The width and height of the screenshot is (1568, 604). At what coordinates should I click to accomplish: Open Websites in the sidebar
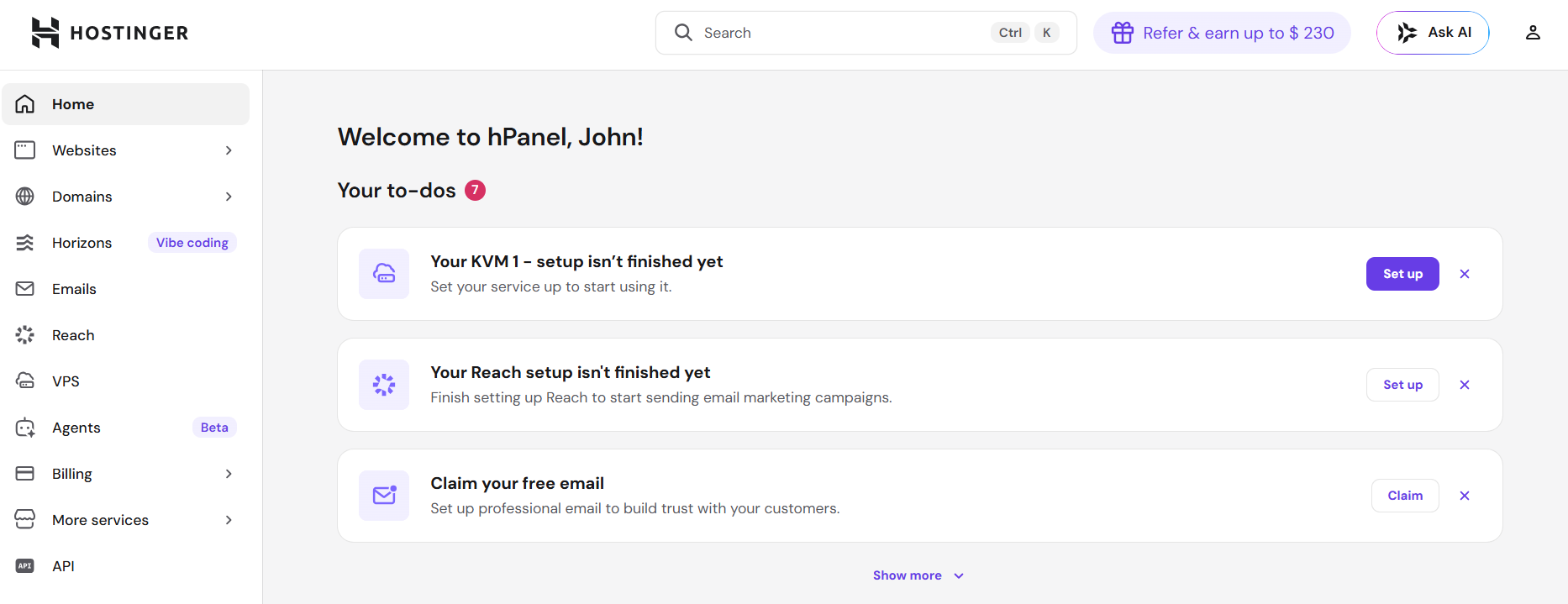tap(126, 150)
